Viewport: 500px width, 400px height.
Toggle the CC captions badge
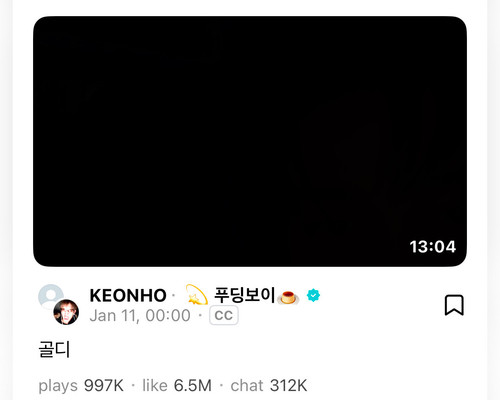(224, 315)
